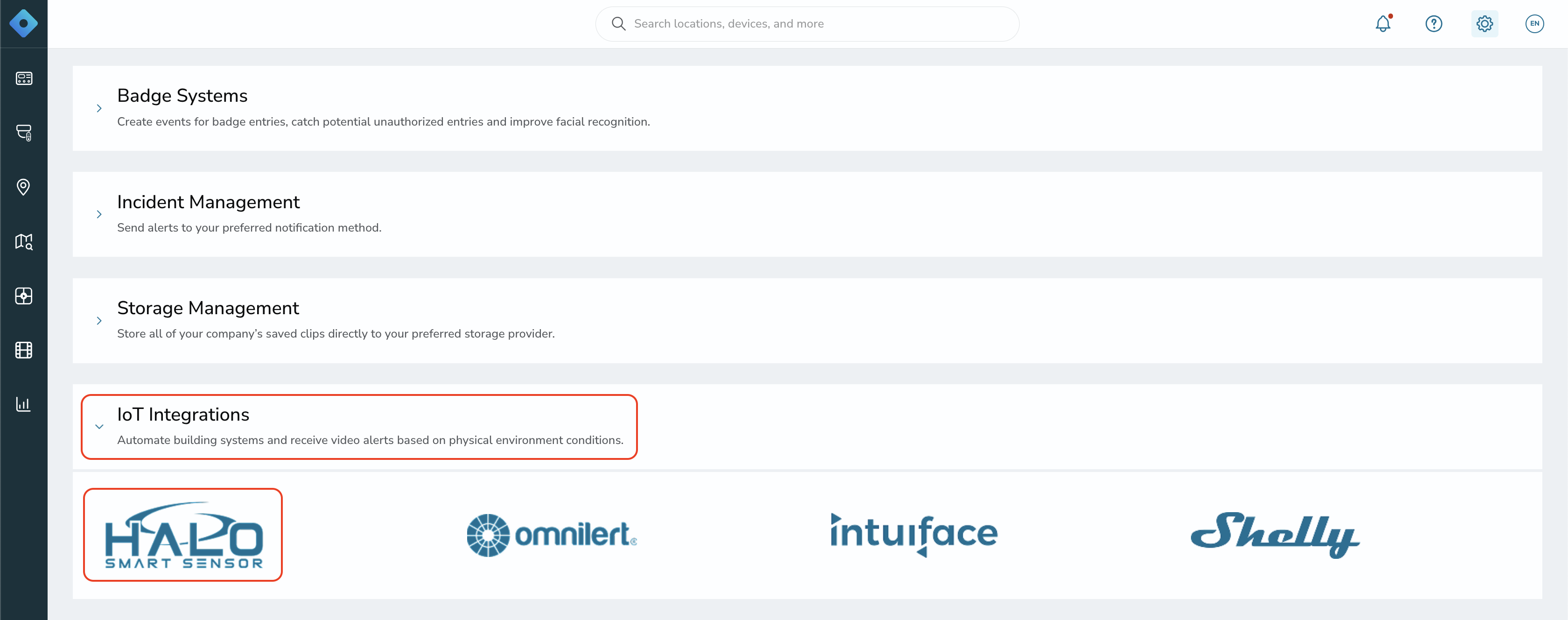Select the Omnilert integration logo
This screenshot has height=620, width=1568.
point(552,535)
